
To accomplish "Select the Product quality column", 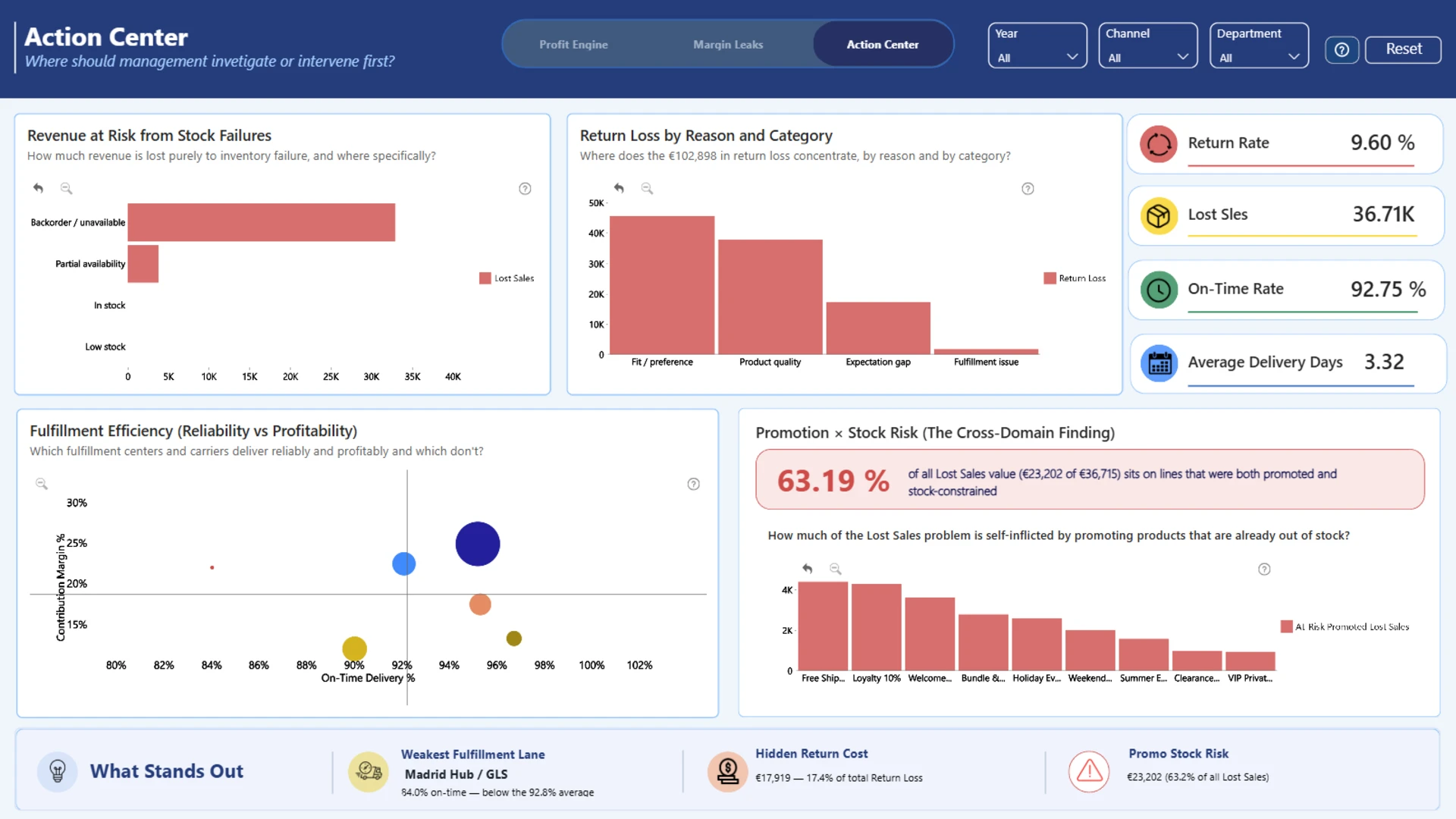I will pos(770,297).
